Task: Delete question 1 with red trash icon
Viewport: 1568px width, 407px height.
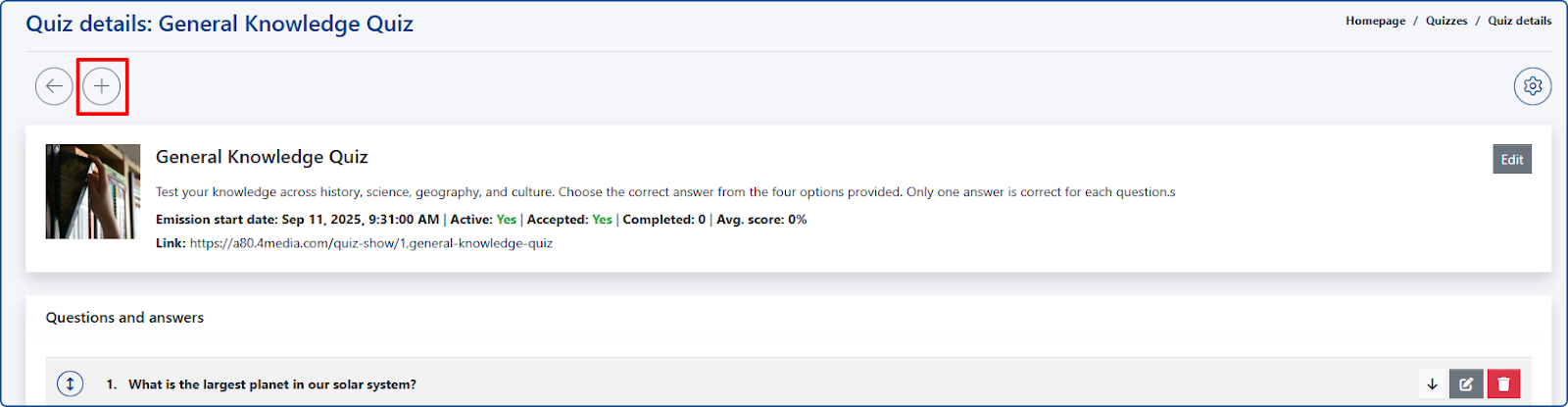Action: coord(1503,384)
